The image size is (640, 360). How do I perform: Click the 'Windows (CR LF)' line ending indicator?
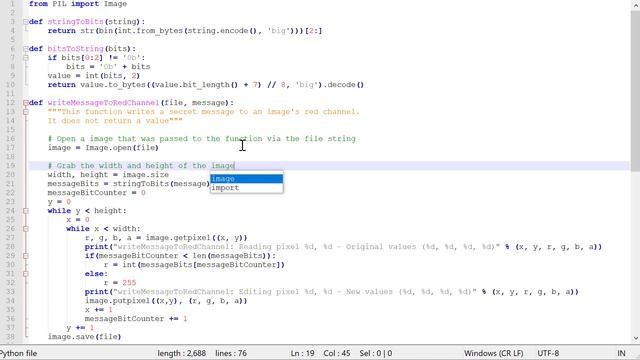493,353
